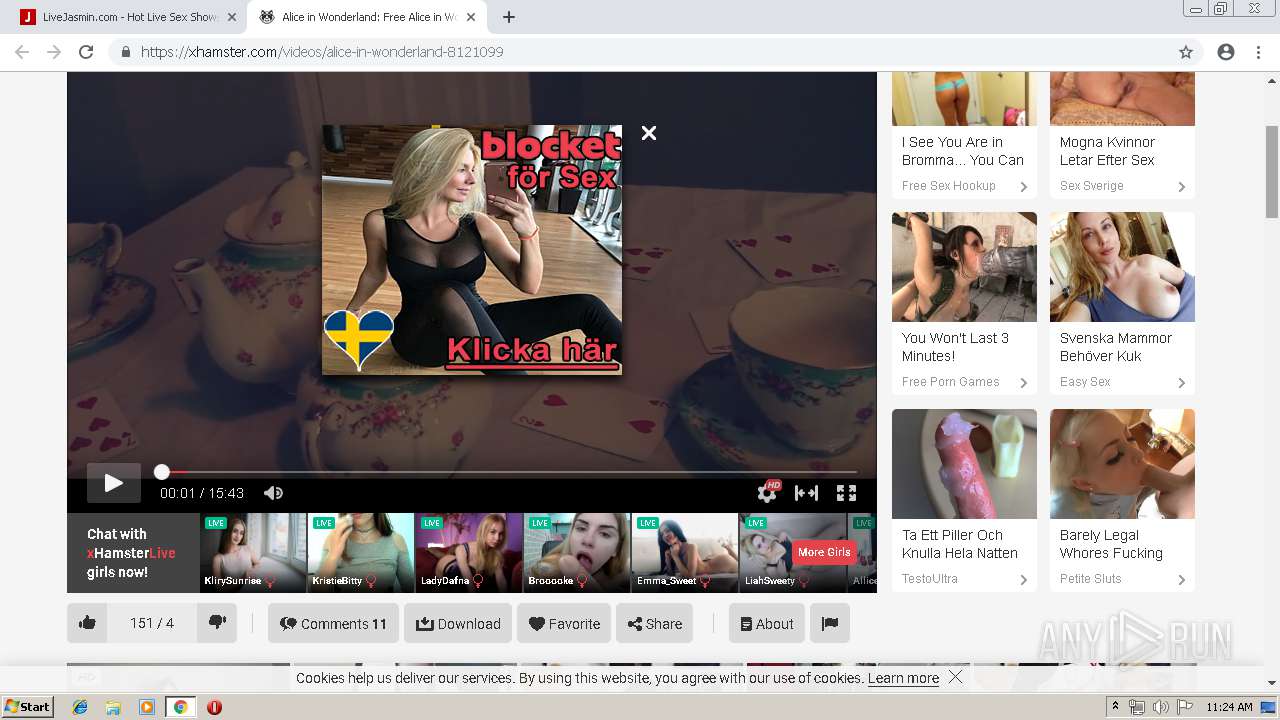The image size is (1280, 720).
Task: Click the Easy Sex ad arrow
Action: coord(1181,383)
